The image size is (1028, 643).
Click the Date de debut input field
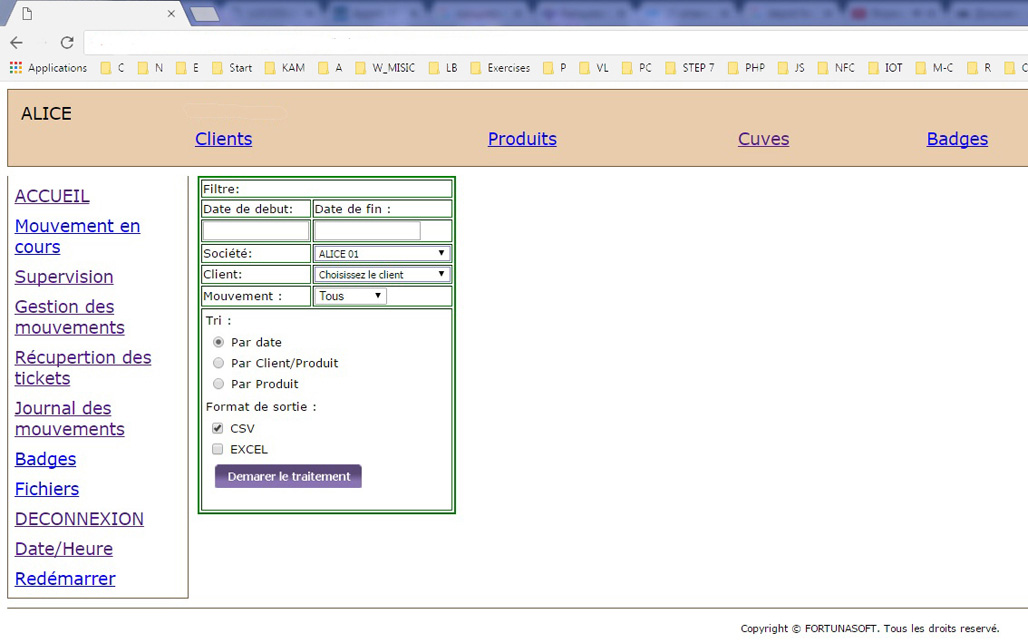click(256, 231)
